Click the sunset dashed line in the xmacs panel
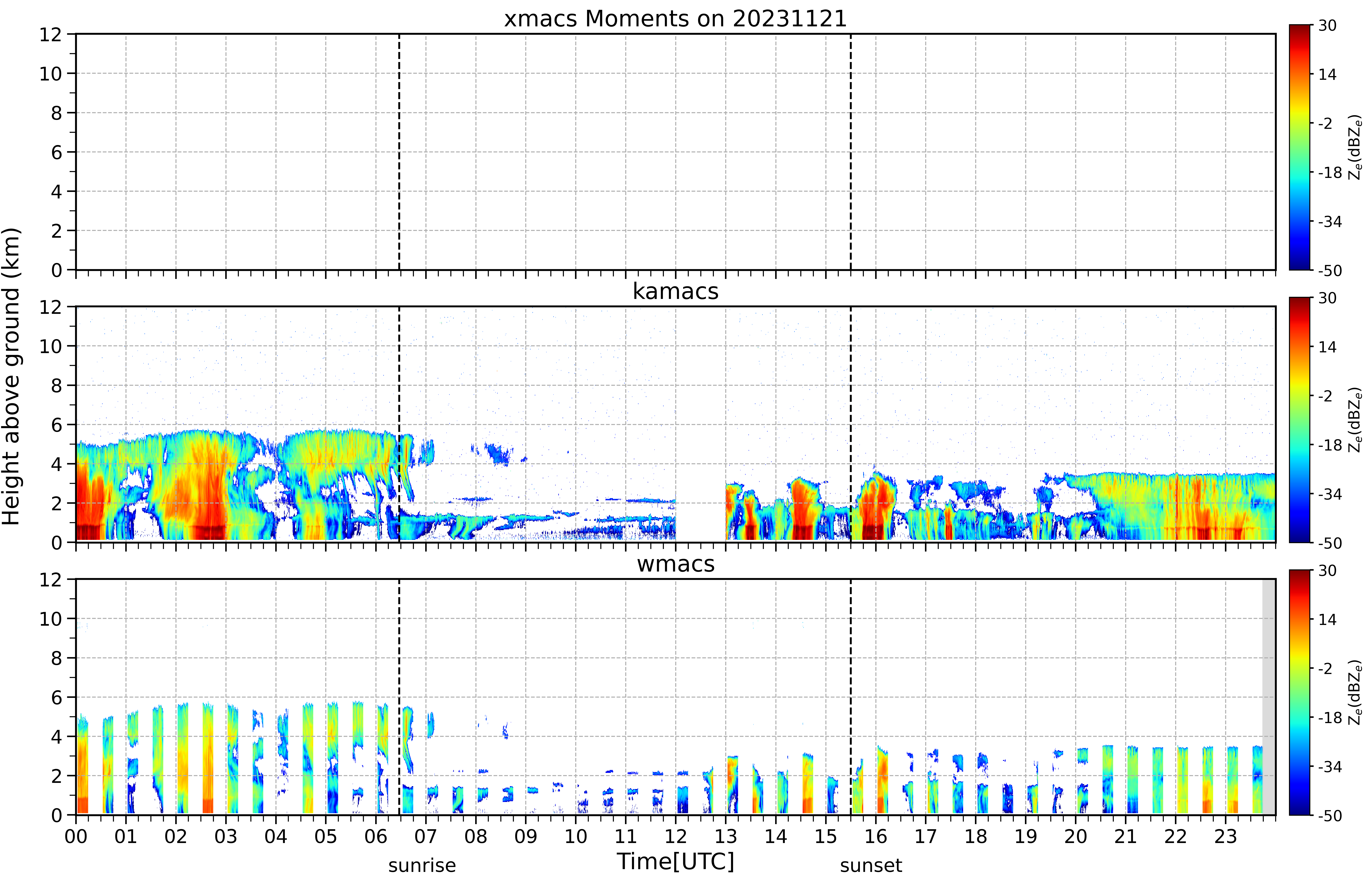The image size is (1372, 885). 851,152
